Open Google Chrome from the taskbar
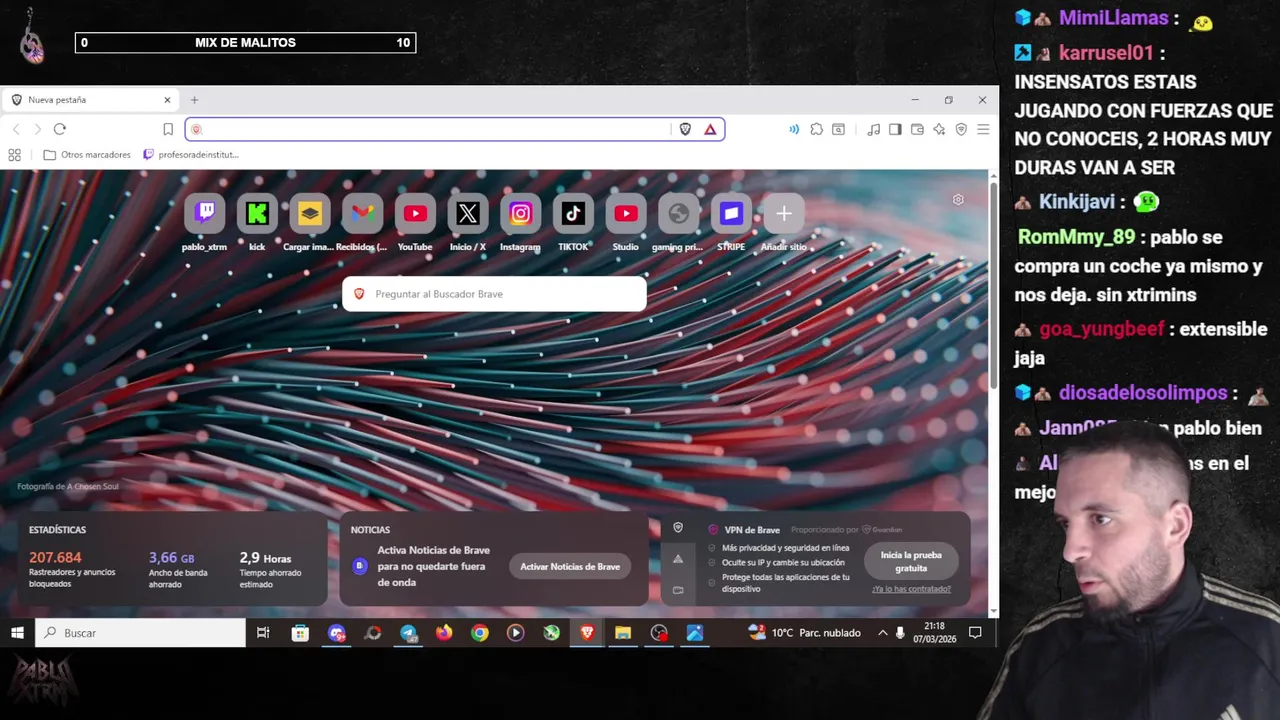The height and width of the screenshot is (720, 1280). pos(480,633)
